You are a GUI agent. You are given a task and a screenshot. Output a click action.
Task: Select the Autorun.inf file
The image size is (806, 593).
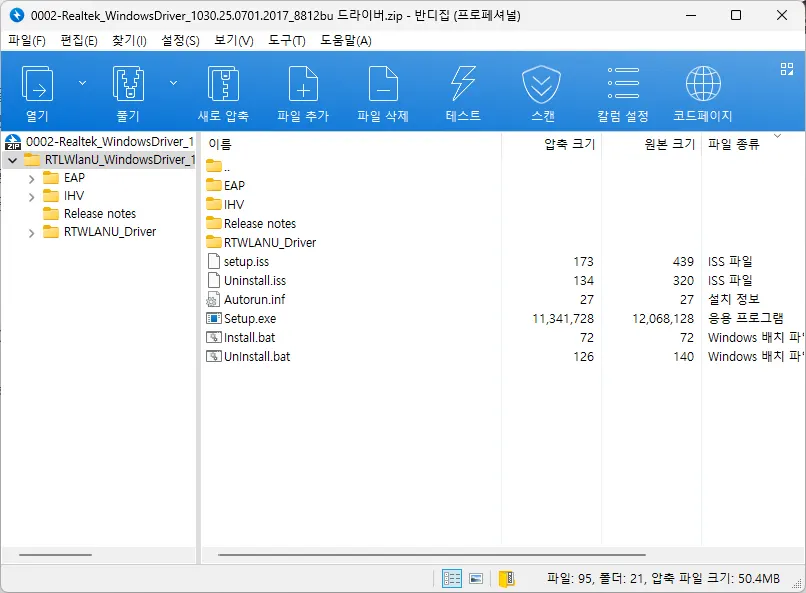point(246,300)
